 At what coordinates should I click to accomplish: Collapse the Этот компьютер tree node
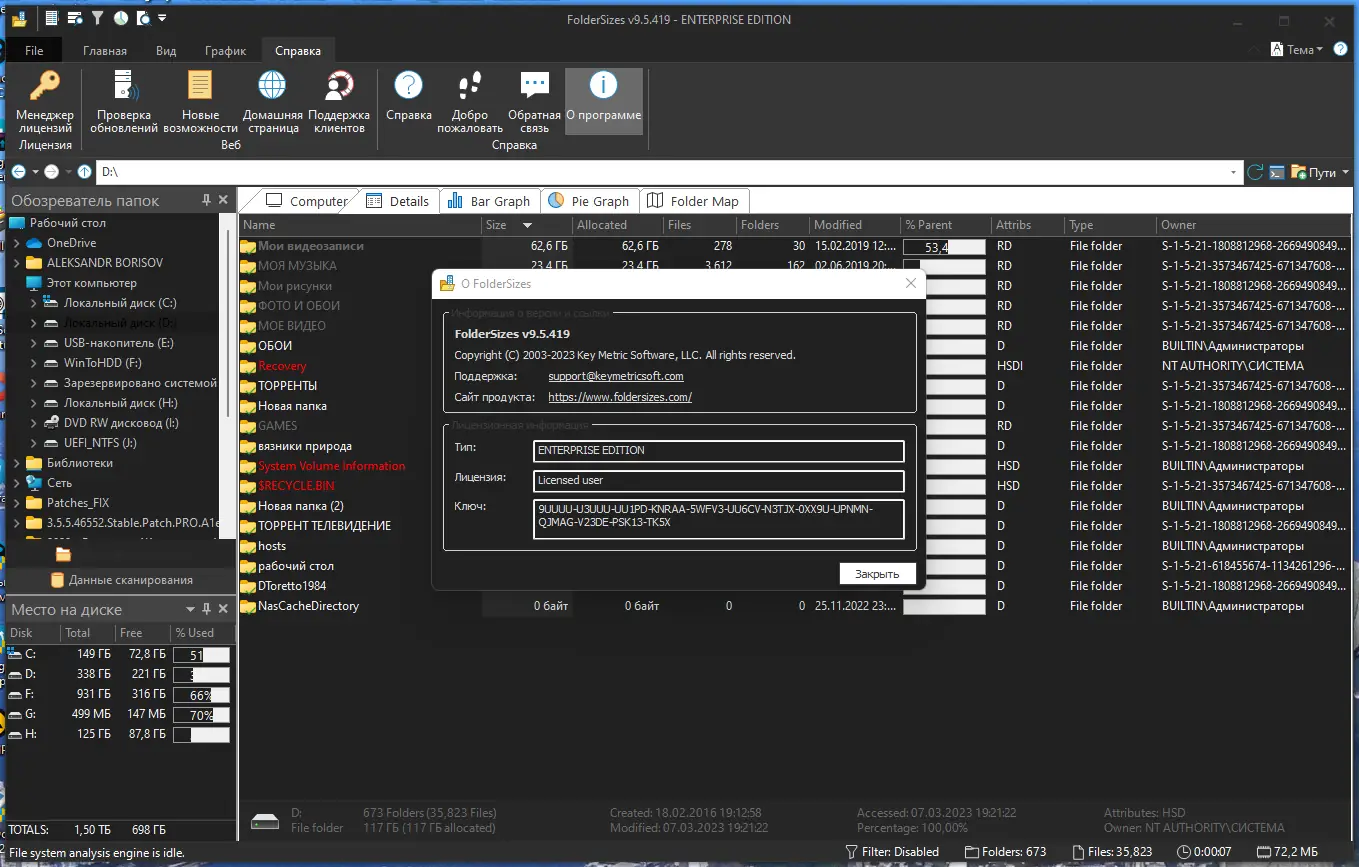tap(16, 283)
